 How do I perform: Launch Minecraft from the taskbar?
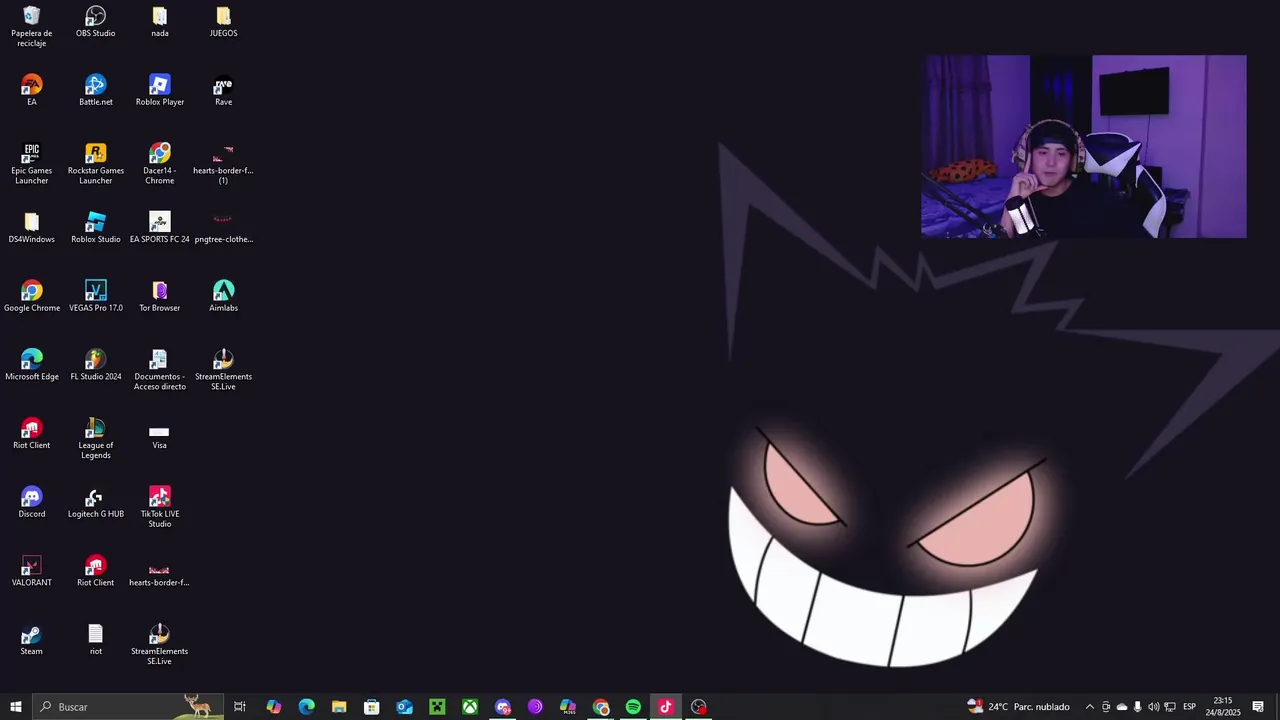[x=437, y=707]
